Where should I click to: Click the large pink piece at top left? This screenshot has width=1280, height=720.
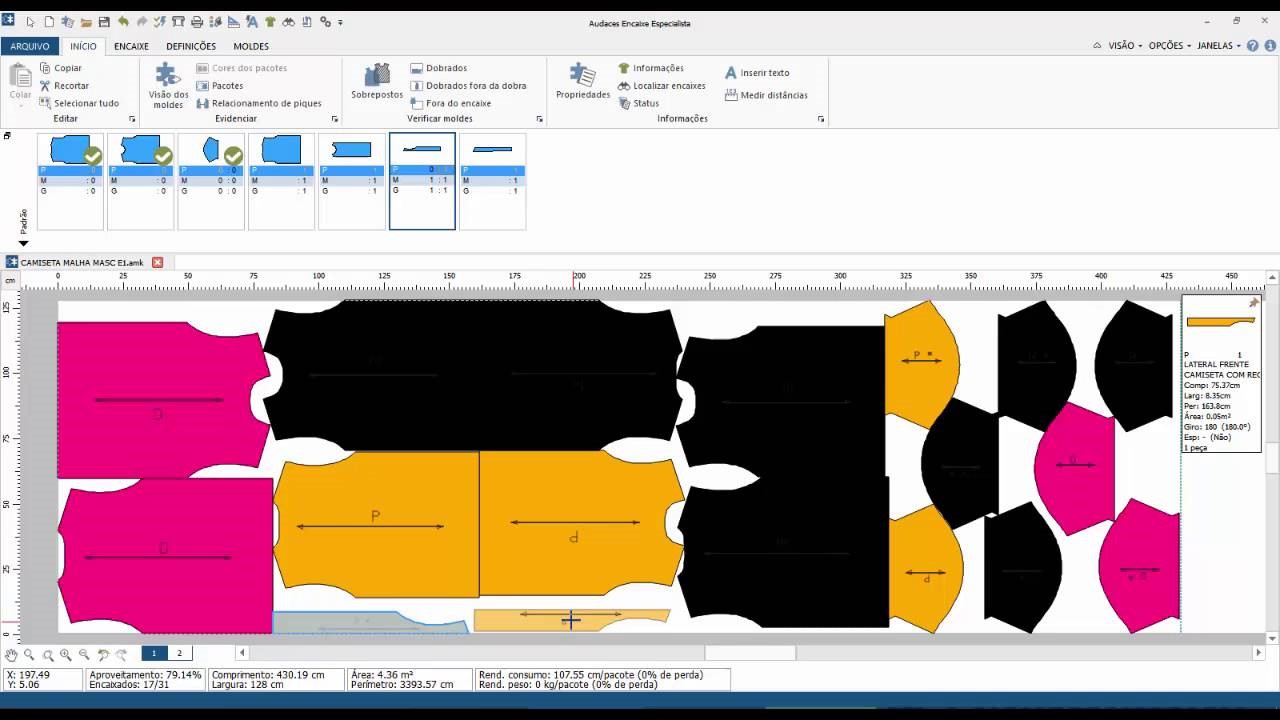point(162,400)
